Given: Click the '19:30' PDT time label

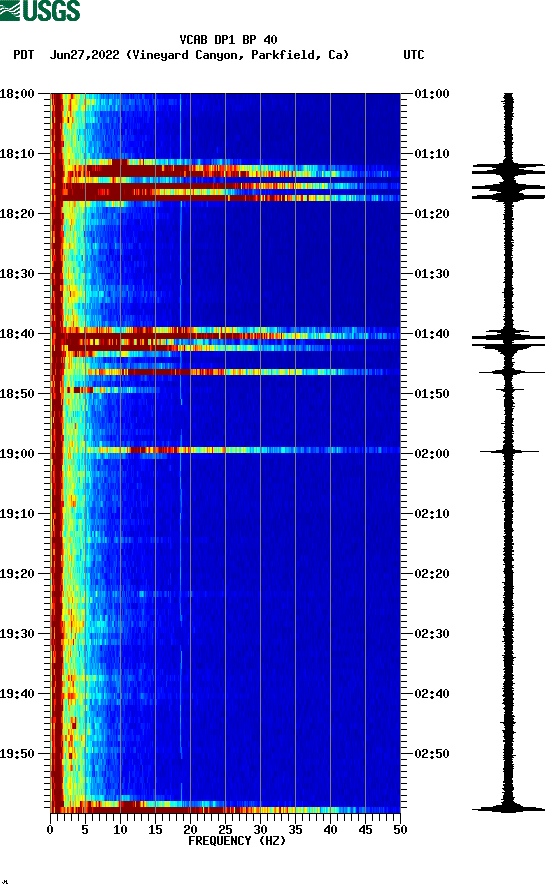Looking at the screenshot, I should (x=17, y=634).
